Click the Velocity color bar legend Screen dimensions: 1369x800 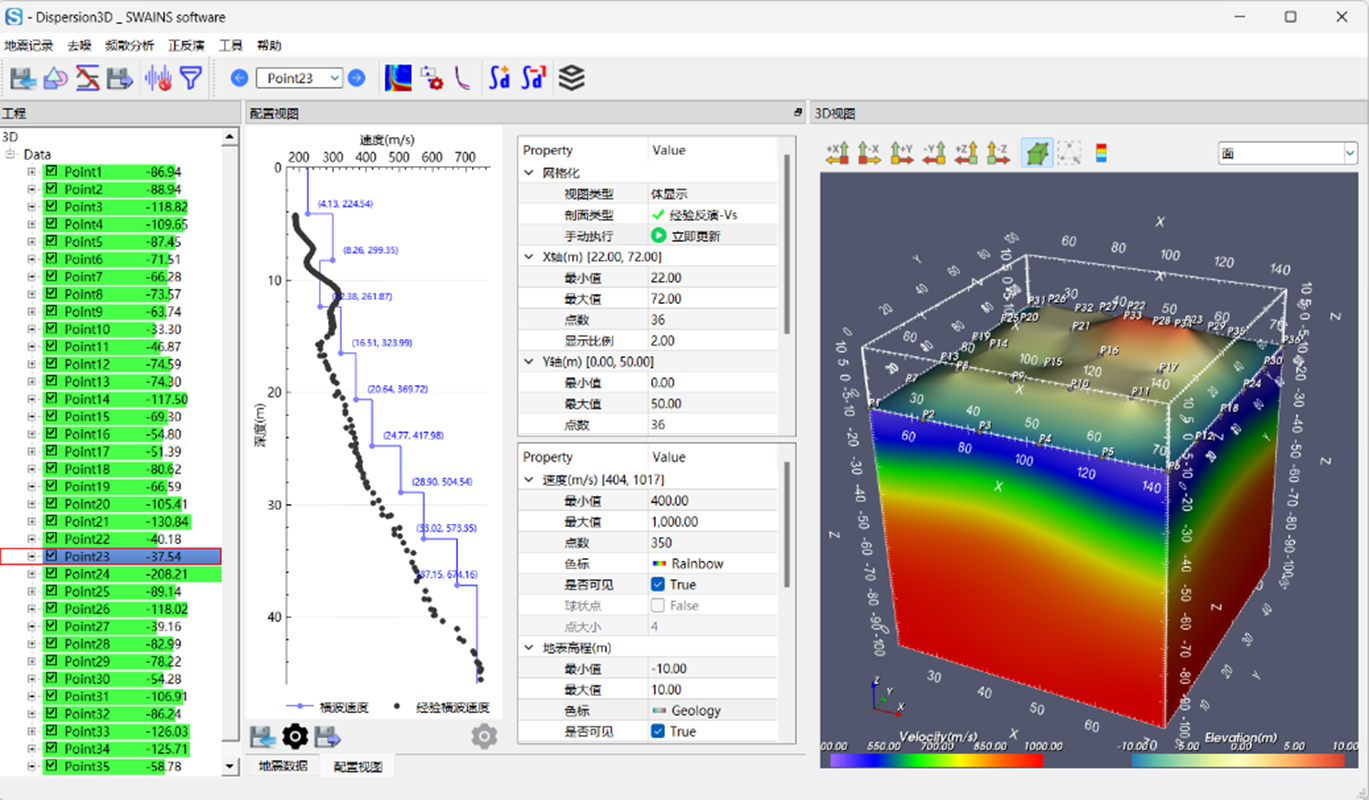click(935, 760)
